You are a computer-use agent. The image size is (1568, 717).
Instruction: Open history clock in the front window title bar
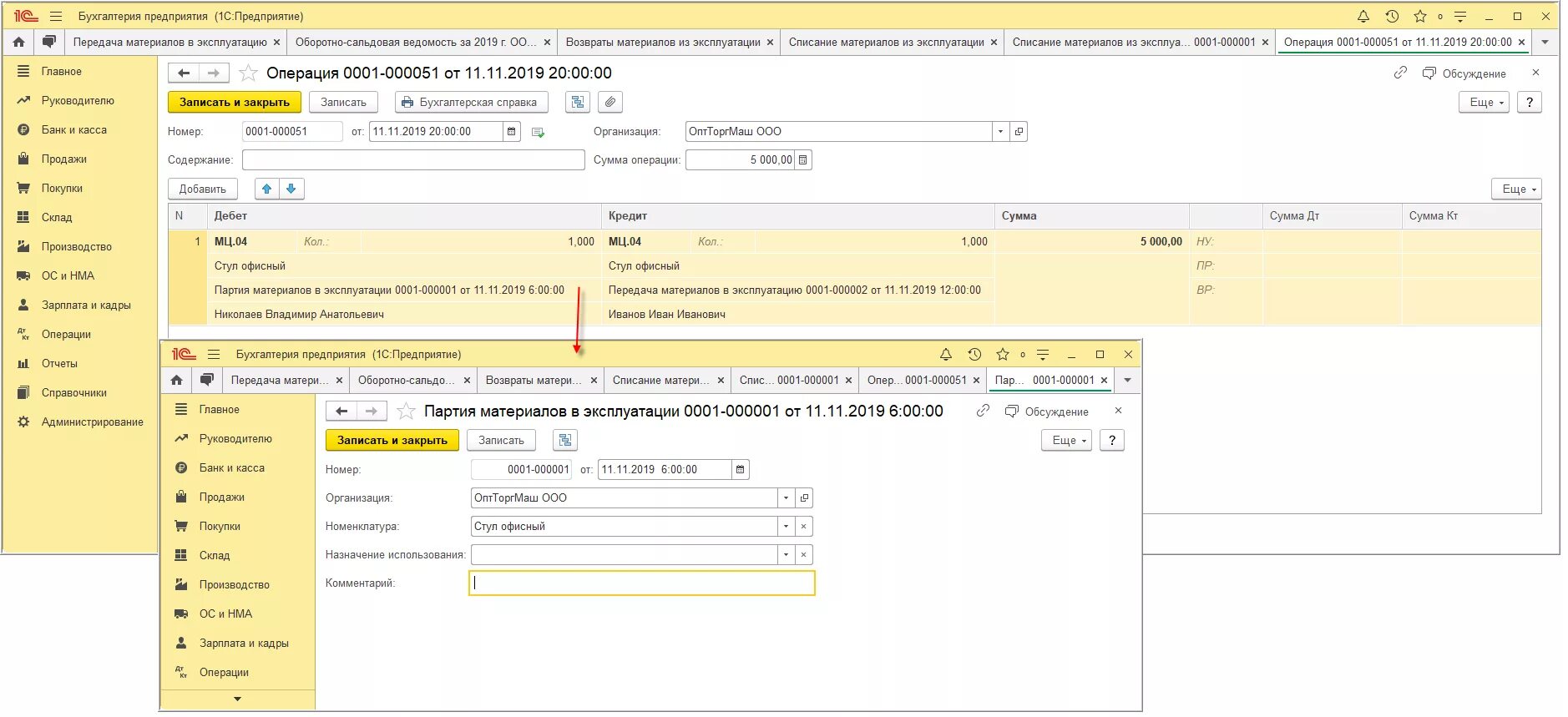pos(974,354)
